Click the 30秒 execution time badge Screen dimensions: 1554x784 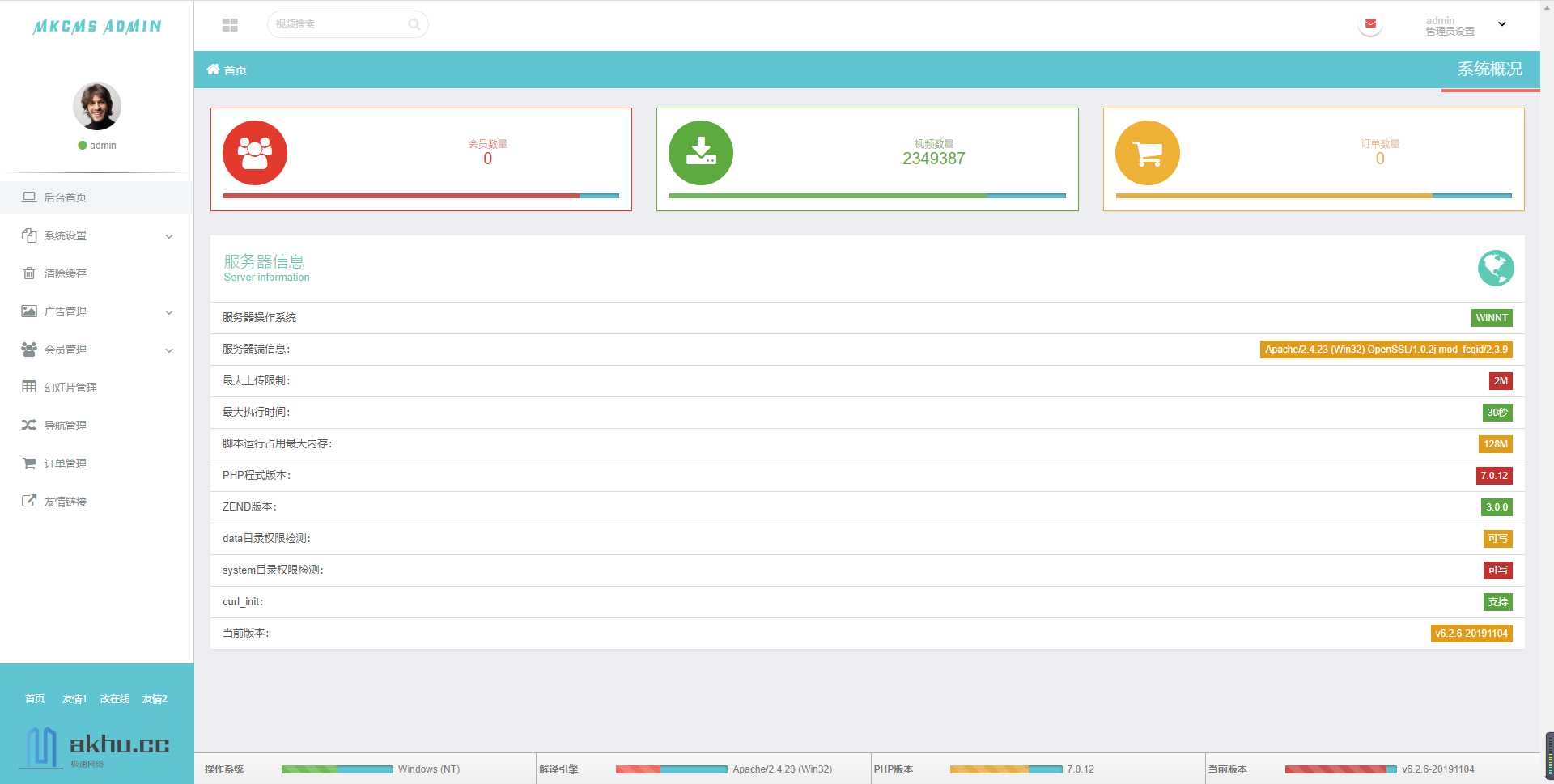point(1497,413)
